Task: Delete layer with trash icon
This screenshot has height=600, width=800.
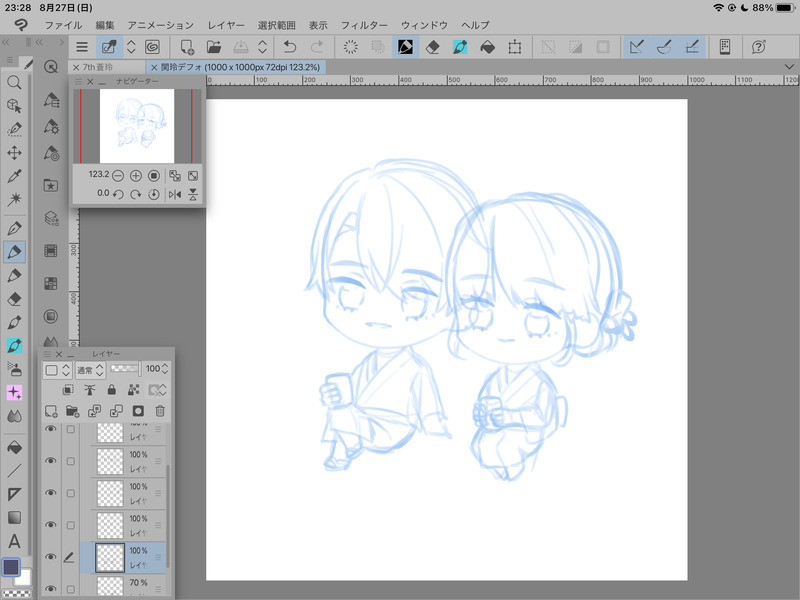Action: pyautogui.click(x=160, y=411)
